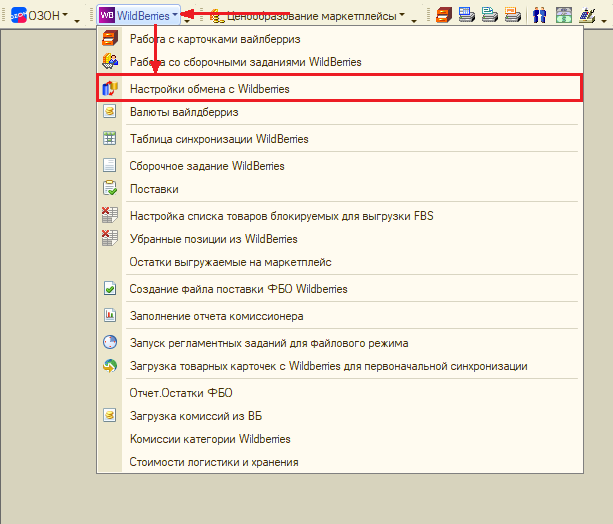
Task: Click the clipboard check icon beside Поставки
Action: coord(110,188)
